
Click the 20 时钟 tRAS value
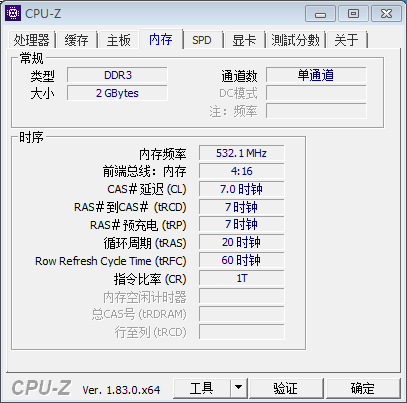tap(242, 242)
